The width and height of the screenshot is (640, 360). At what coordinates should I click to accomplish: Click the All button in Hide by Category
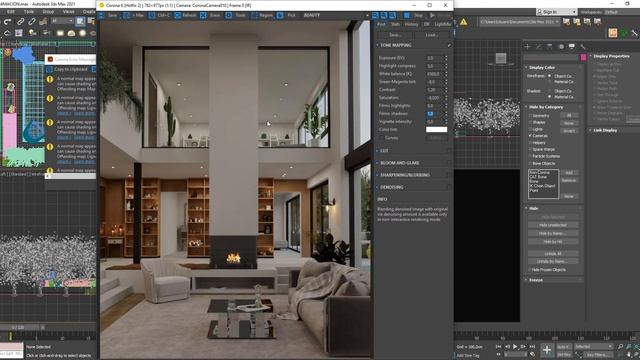click(569, 116)
